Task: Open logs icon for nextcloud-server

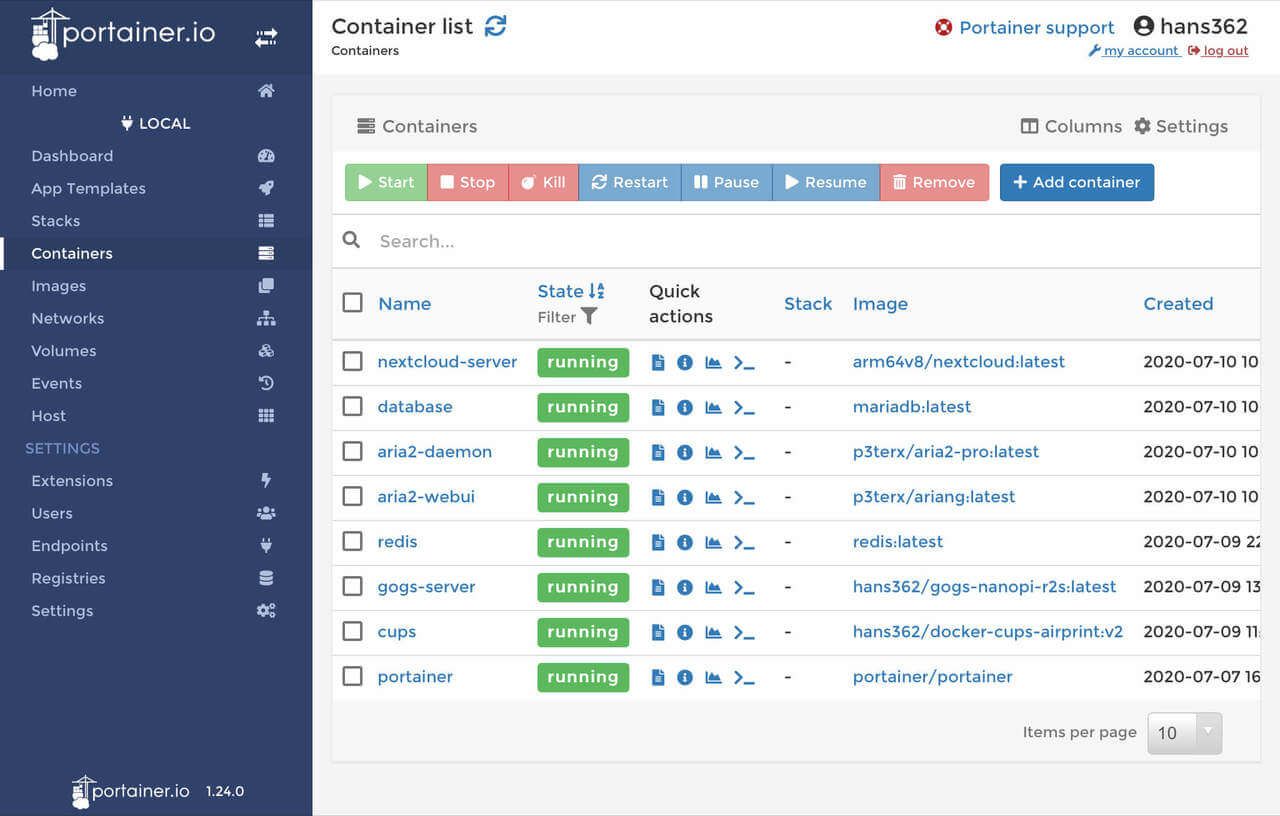Action: (658, 363)
